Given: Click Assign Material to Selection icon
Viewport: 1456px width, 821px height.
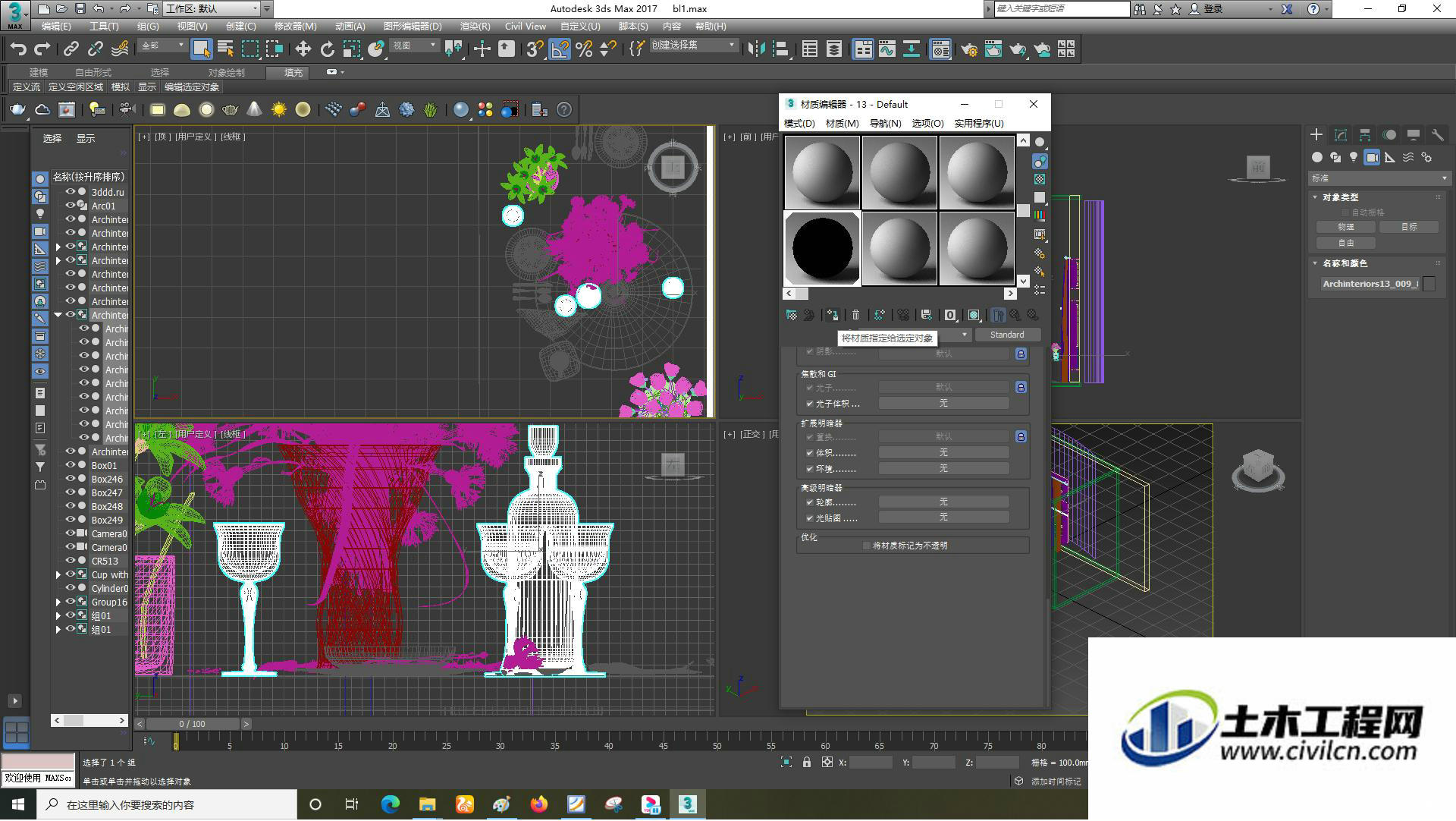Looking at the screenshot, I should 833,315.
